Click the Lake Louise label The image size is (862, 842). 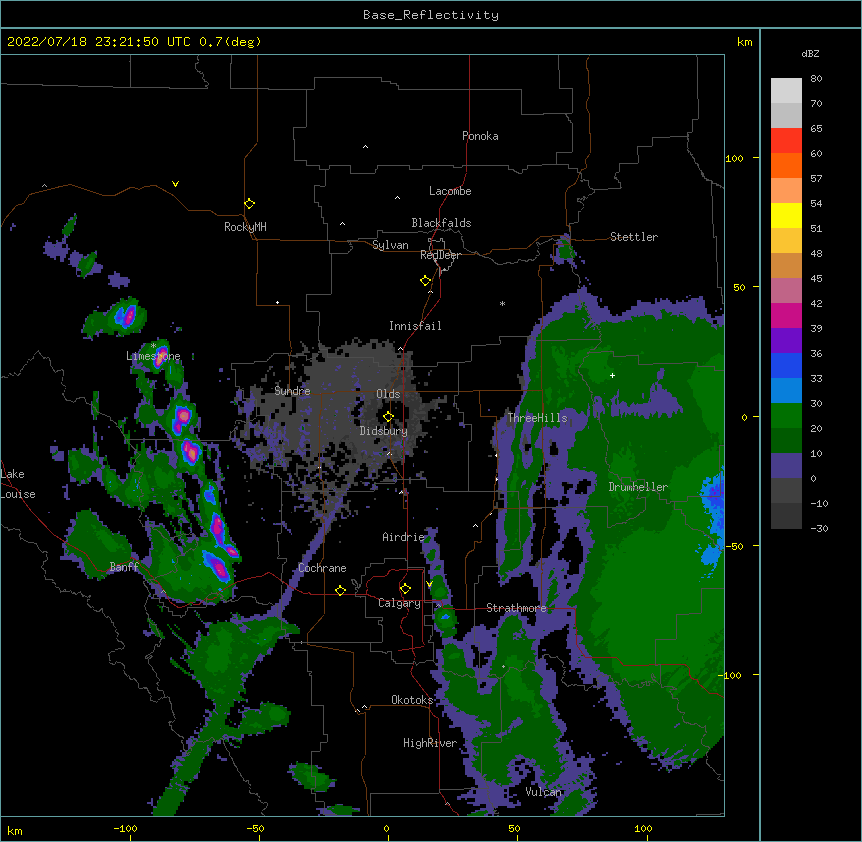18,484
